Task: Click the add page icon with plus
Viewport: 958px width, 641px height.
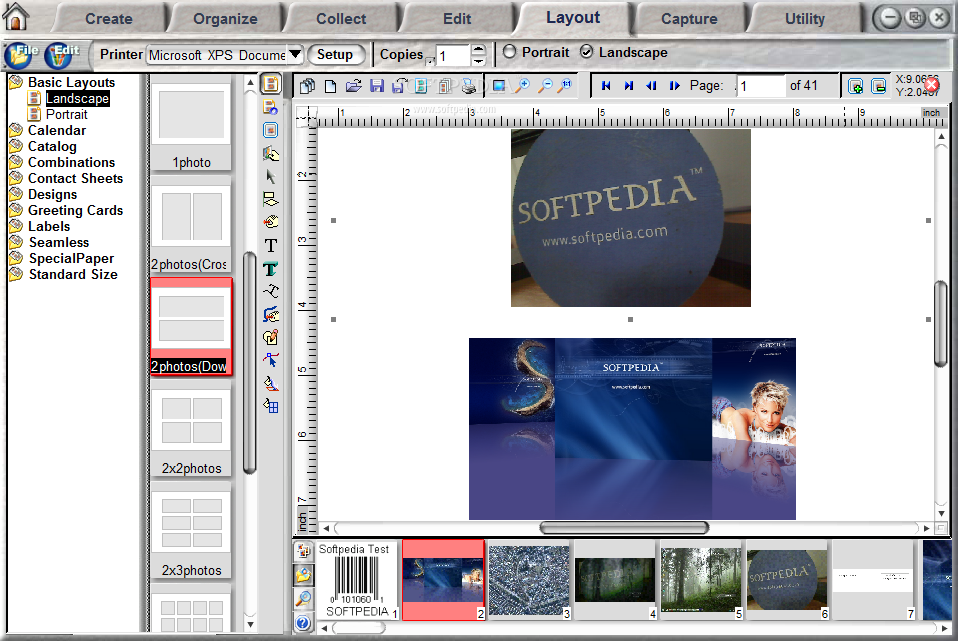Action: [855, 86]
